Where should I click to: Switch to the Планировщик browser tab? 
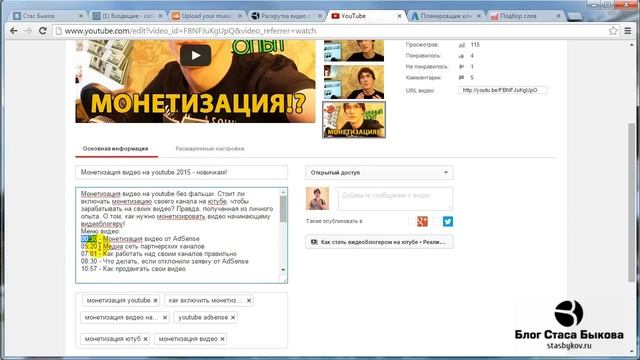(446, 16)
